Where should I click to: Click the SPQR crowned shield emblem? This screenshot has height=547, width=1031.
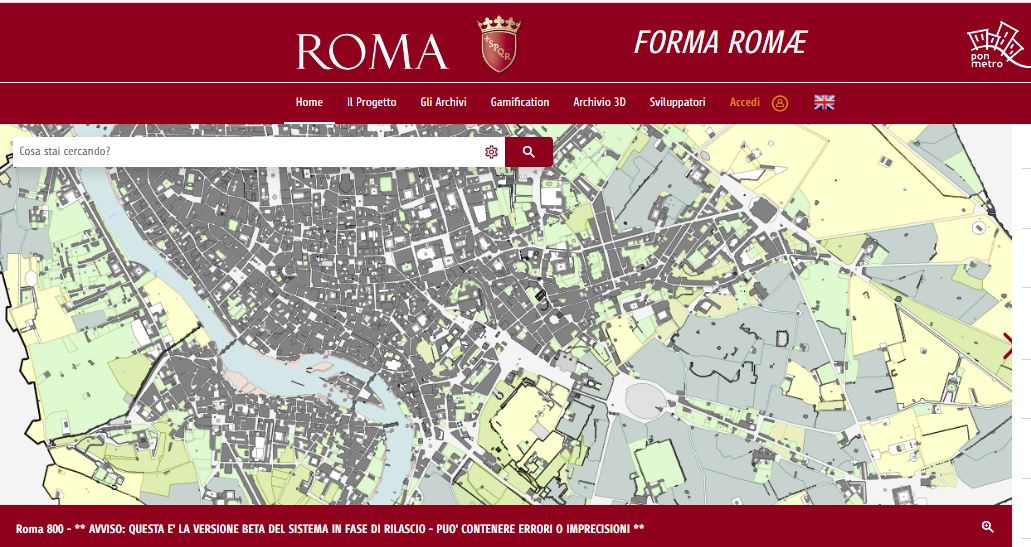(x=498, y=43)
